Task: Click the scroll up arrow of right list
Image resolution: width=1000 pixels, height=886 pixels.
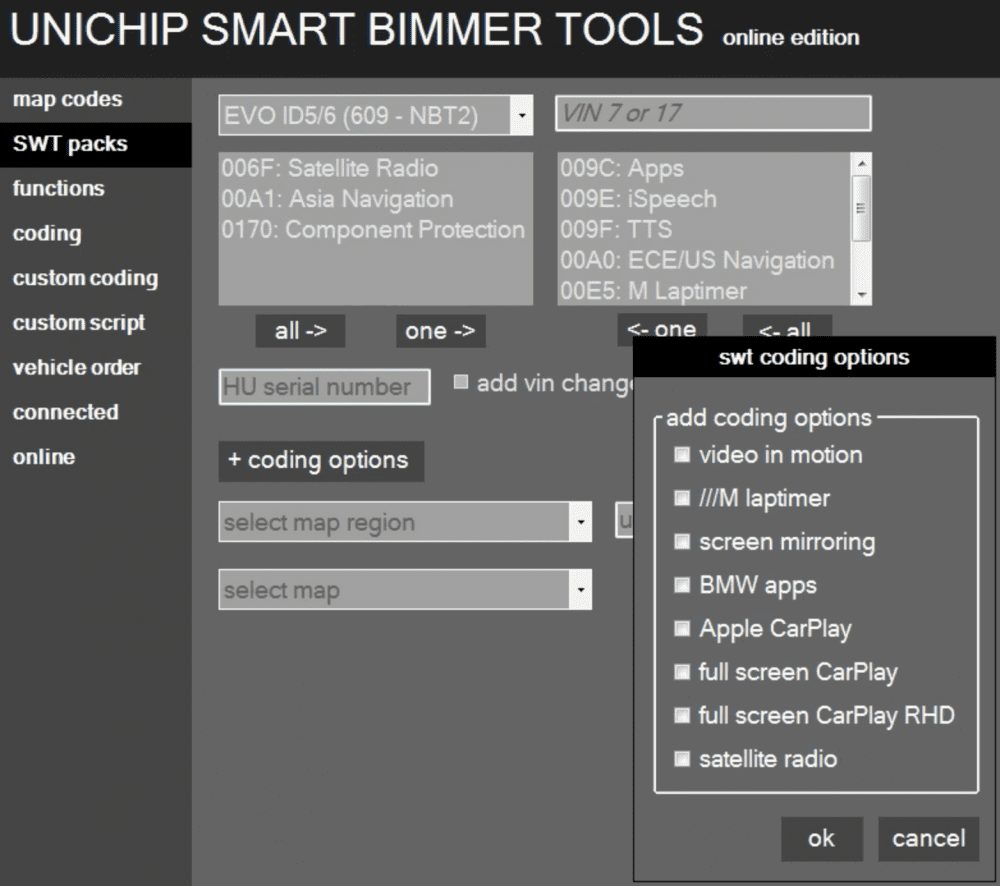Action: pyautogui.click(x=862, y=164)
